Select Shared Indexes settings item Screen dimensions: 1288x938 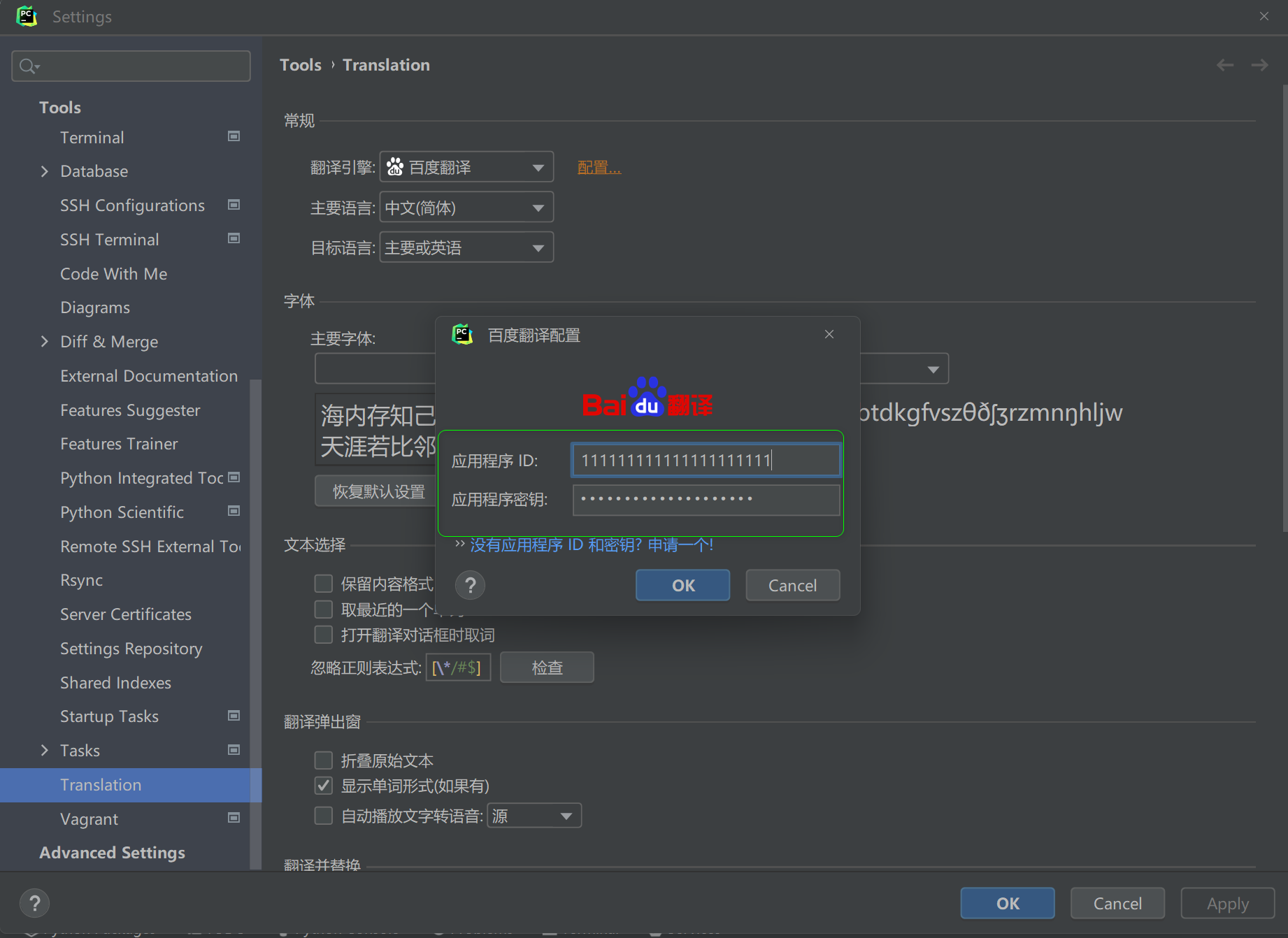pos(115,683)
